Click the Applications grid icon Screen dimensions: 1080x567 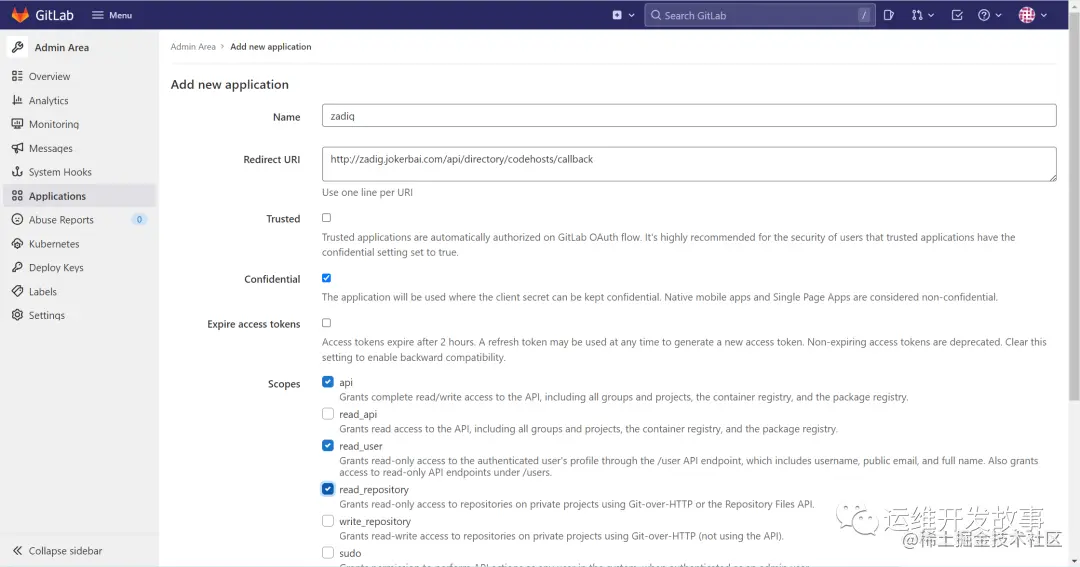click(x=17, y=196)
